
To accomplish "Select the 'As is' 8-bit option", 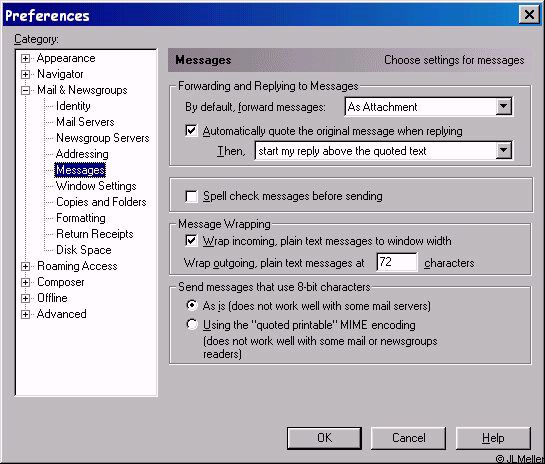I will [x=192, y=306].
